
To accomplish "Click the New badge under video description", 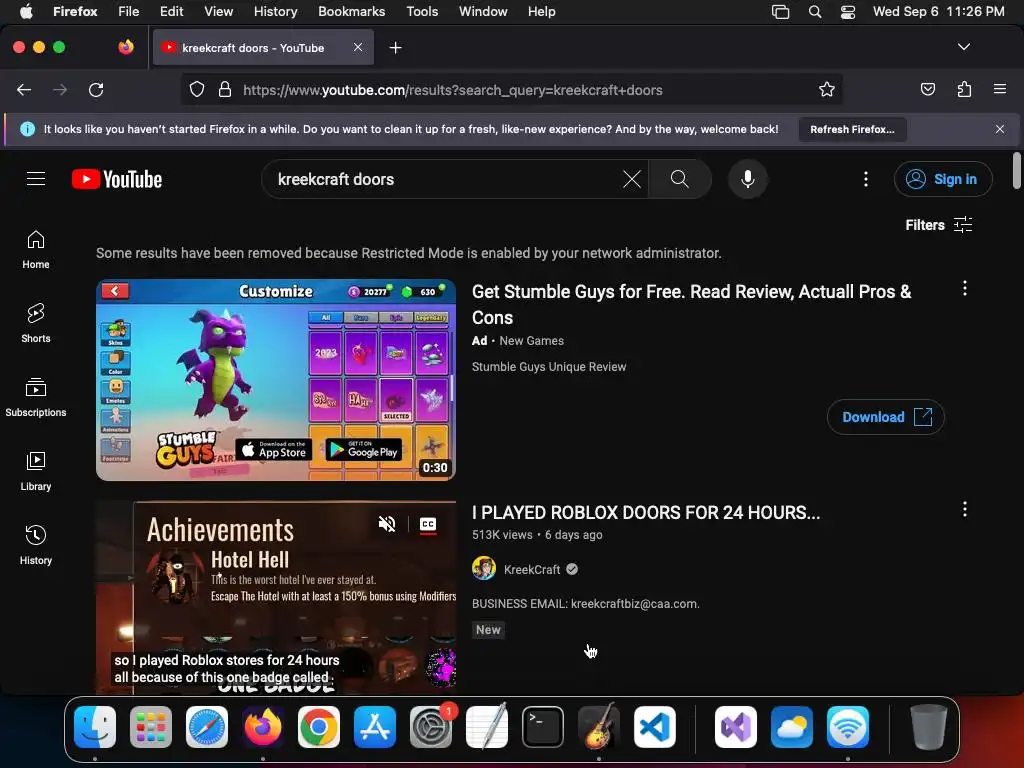I will pos(488,630).
